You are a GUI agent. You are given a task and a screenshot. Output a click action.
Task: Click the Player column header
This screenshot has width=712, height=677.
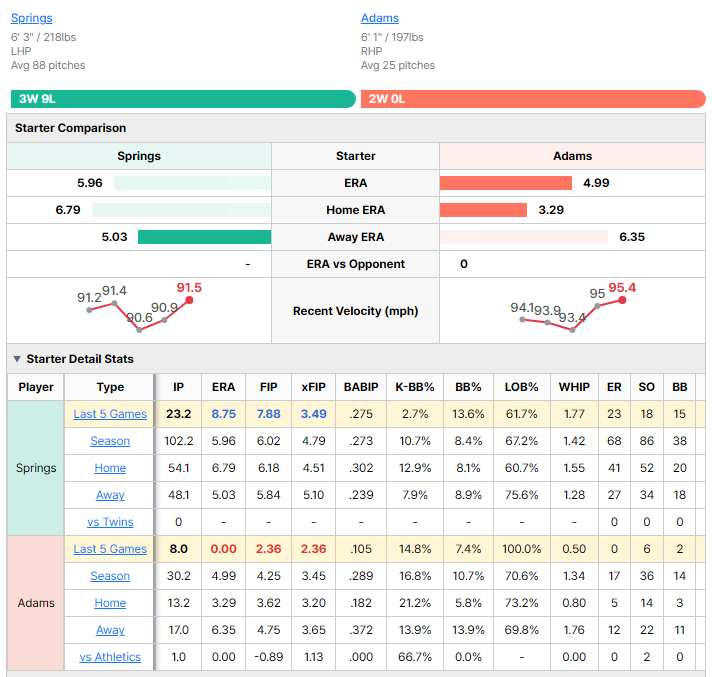pos(36,387)
